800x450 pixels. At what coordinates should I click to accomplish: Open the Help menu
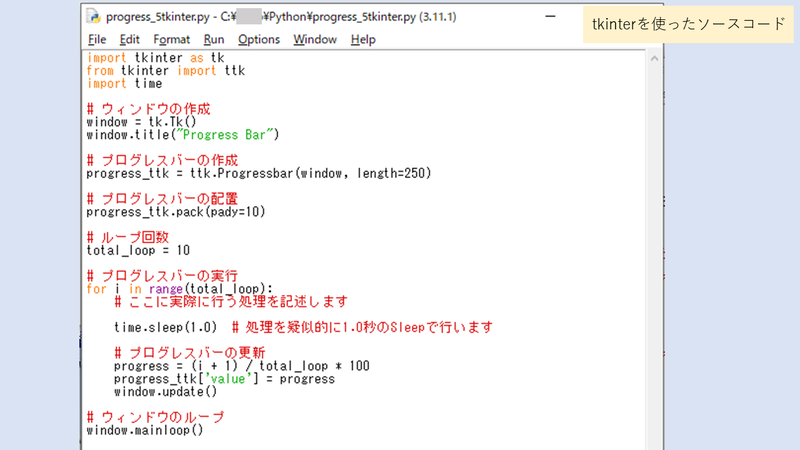363,39
